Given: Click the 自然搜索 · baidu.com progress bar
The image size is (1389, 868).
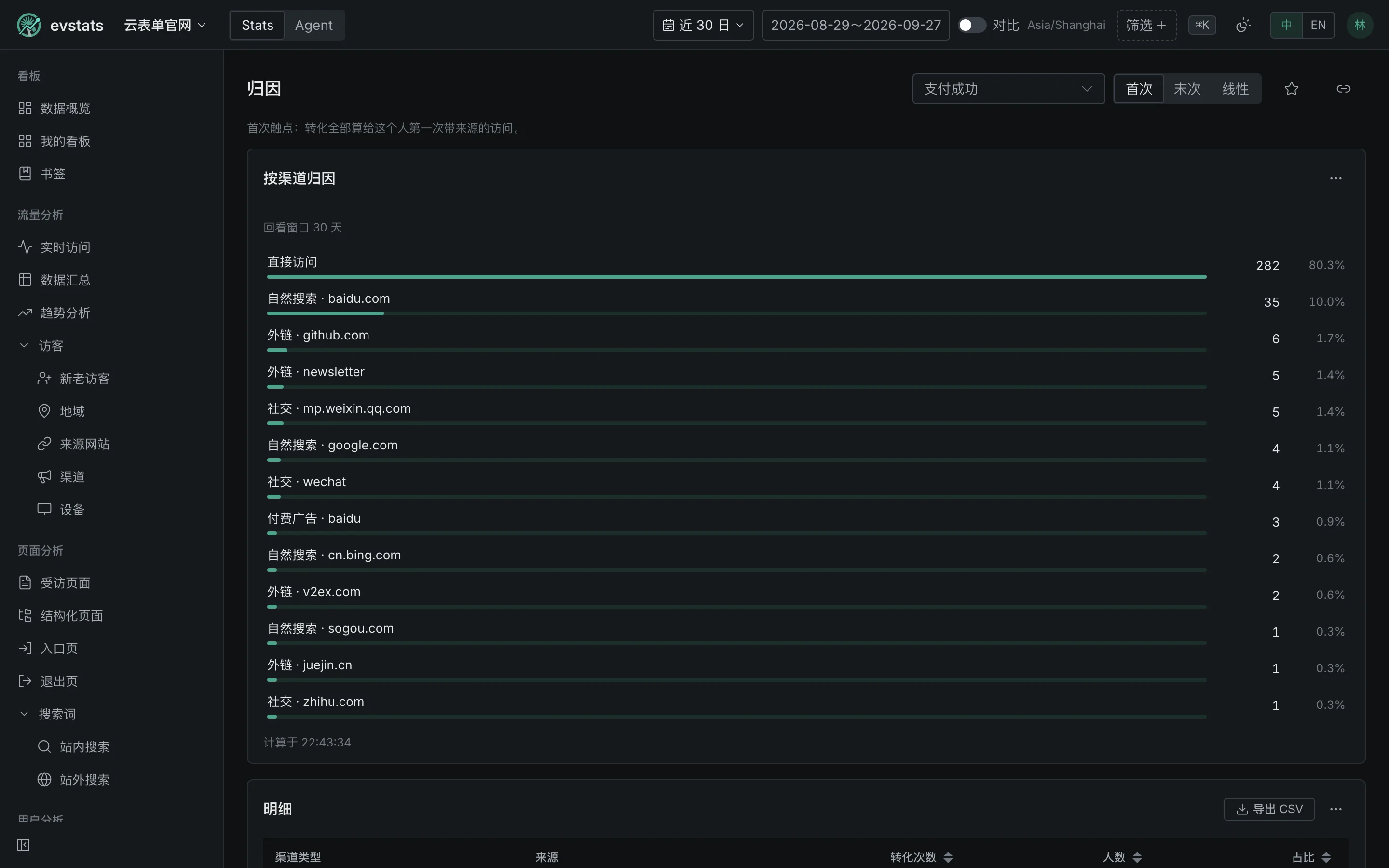Looking at the screenshot, I should (x=736, y=313).
